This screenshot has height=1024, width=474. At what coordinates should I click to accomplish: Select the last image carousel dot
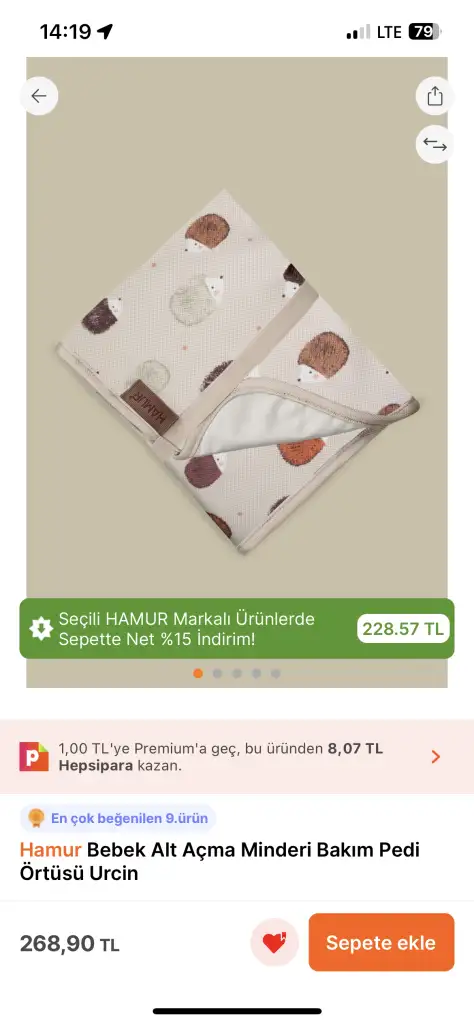tap(276, 673)
